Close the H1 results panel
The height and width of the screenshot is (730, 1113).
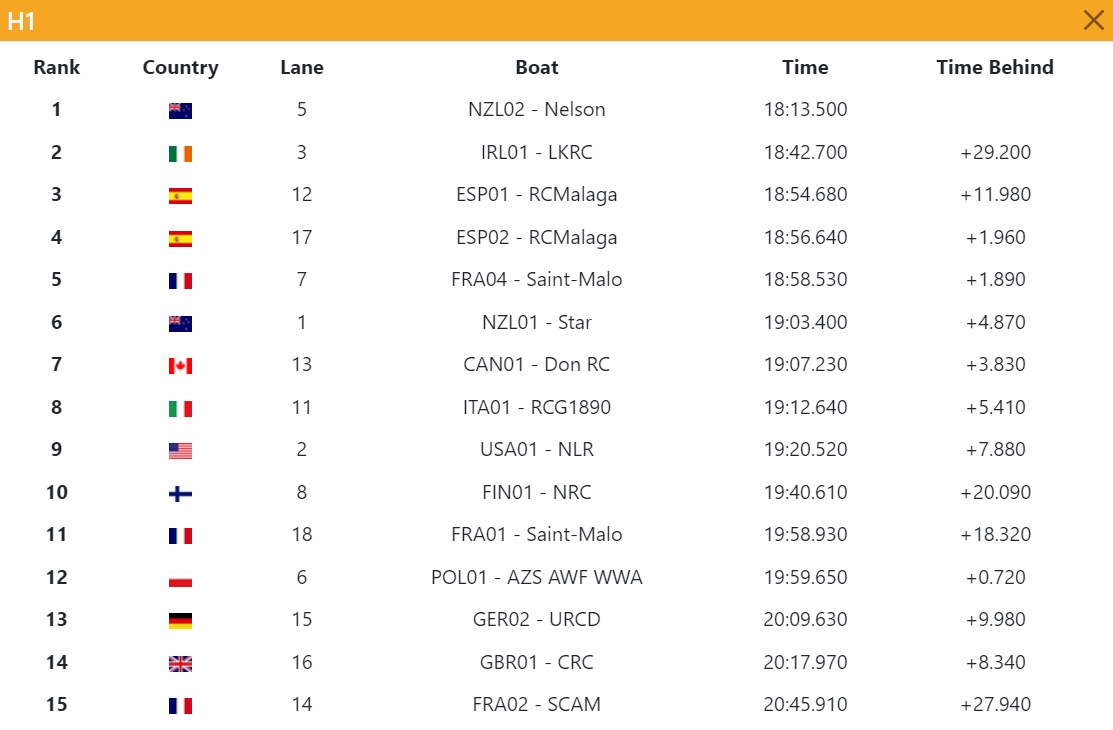pos(1094,20)
